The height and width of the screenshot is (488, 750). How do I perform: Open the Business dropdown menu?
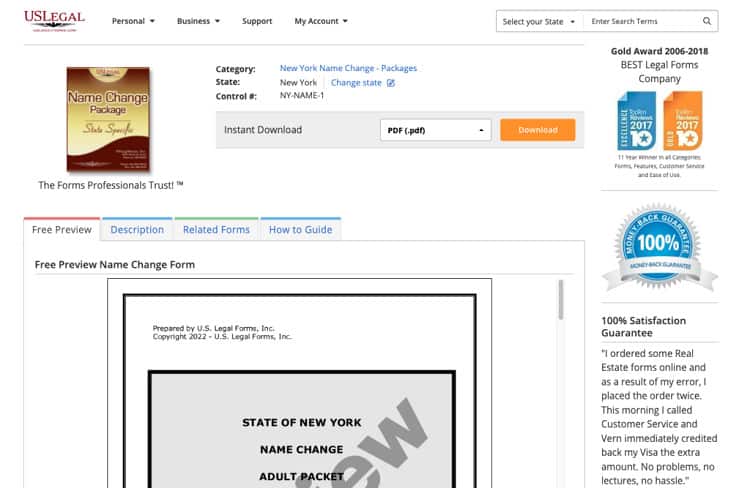[199, 21]
